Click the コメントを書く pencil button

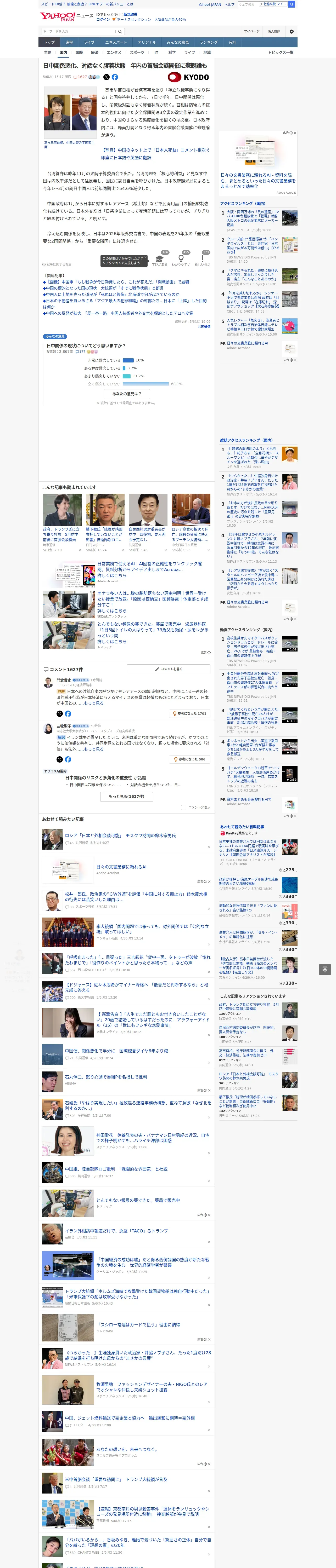(x=169, y=669)
